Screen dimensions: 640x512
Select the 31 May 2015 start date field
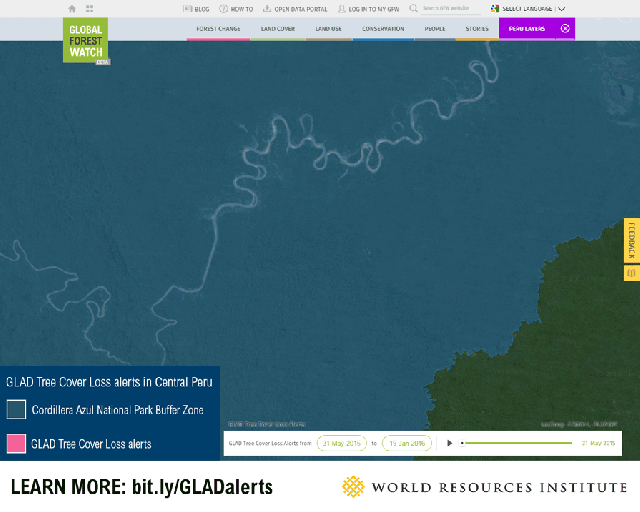(x=342, y=443)
